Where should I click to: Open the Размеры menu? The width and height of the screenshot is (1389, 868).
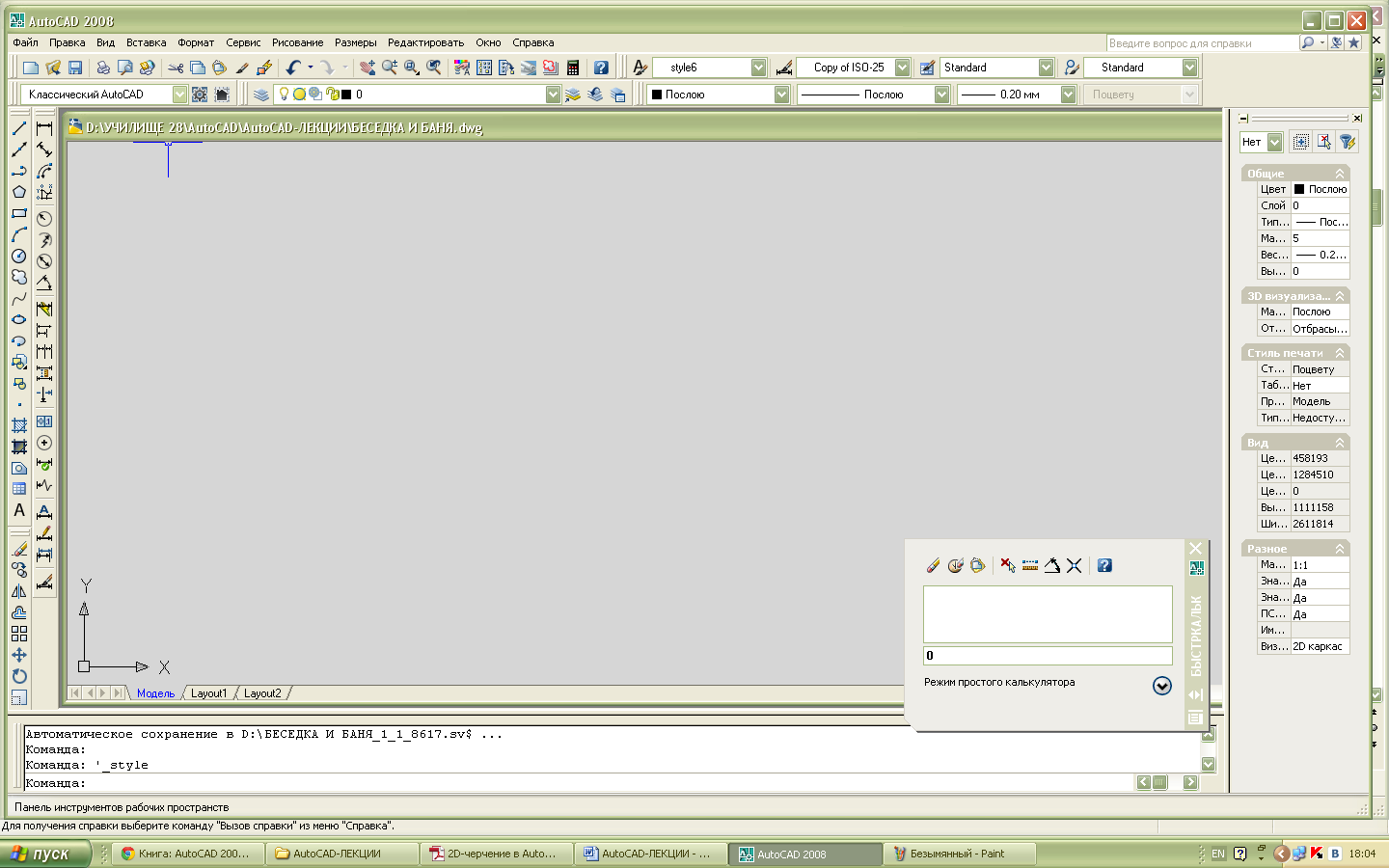[356, 42]
